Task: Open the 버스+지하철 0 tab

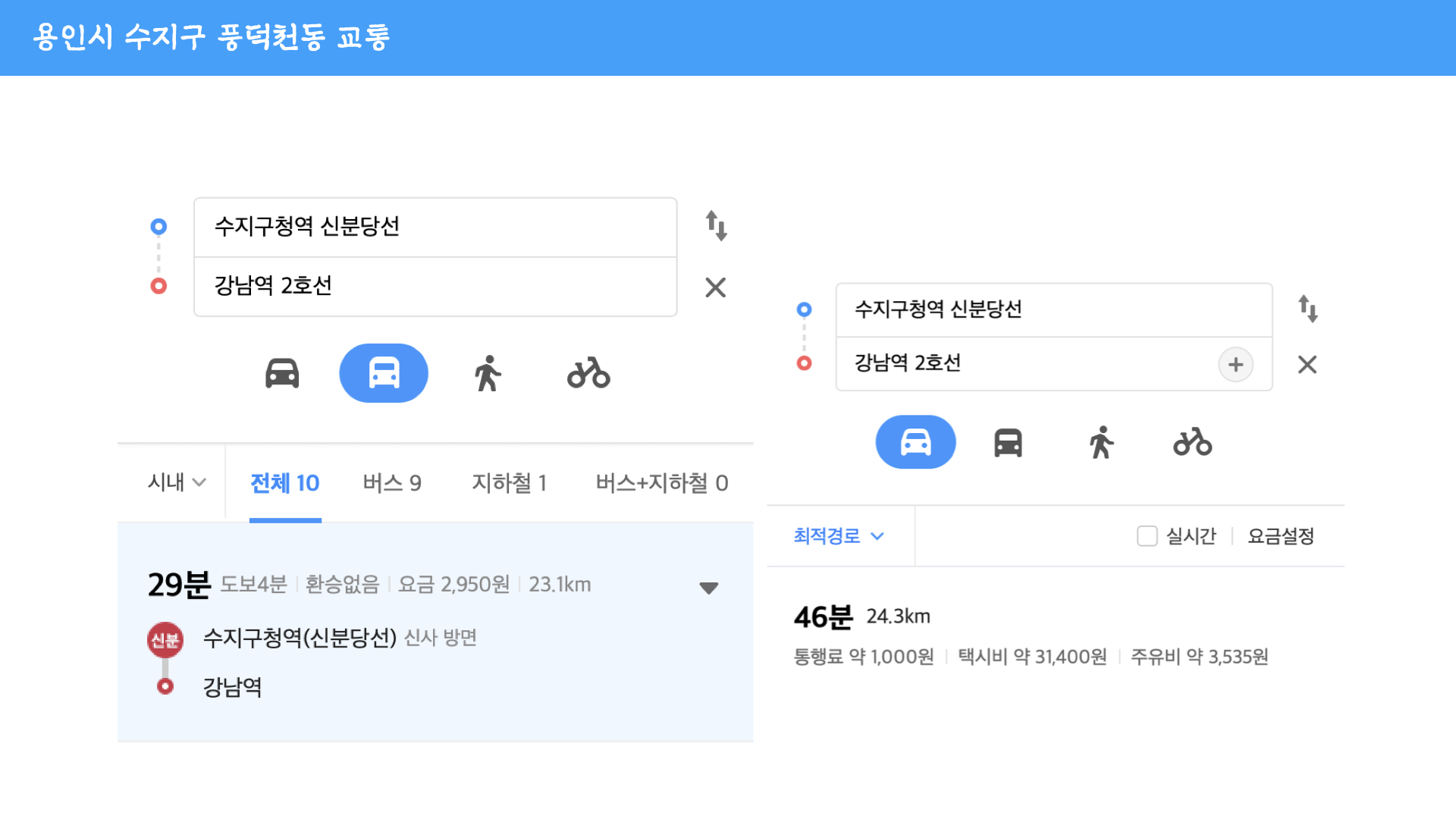Action: click(661, 483)
